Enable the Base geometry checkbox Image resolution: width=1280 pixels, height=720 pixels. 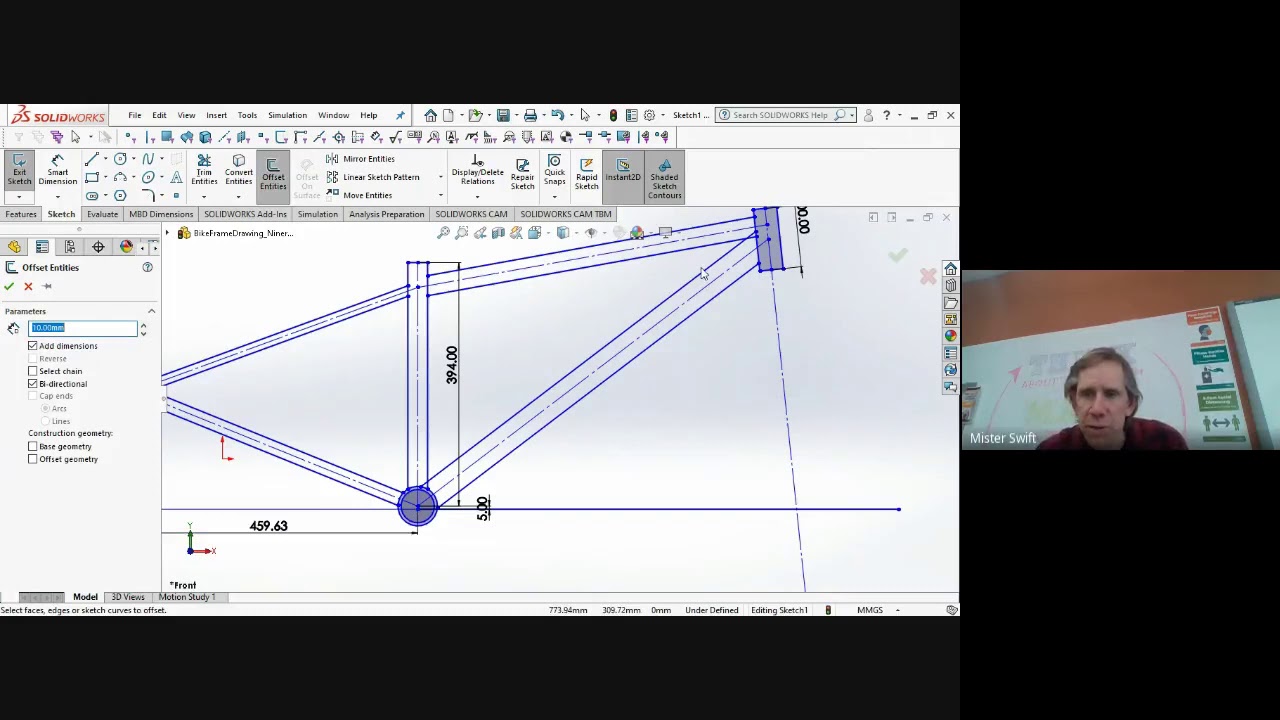pos(33,447)
